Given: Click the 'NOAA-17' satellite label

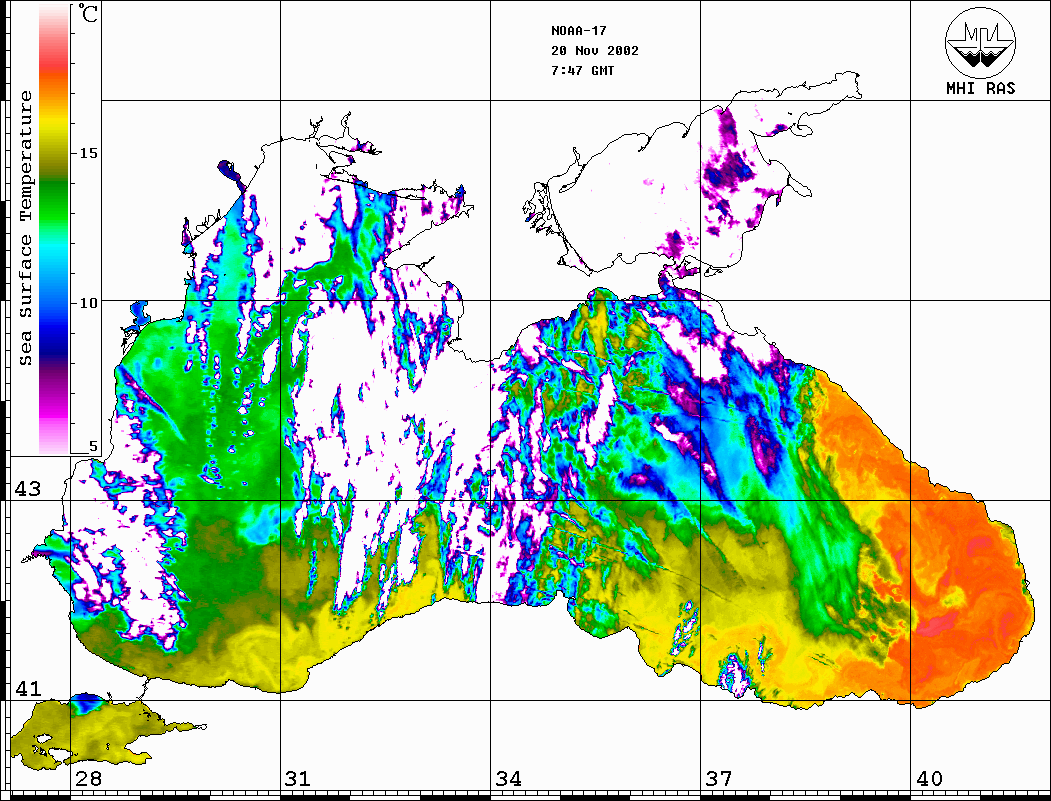Looking at the screenshot, I should click(x=579, y=31).
